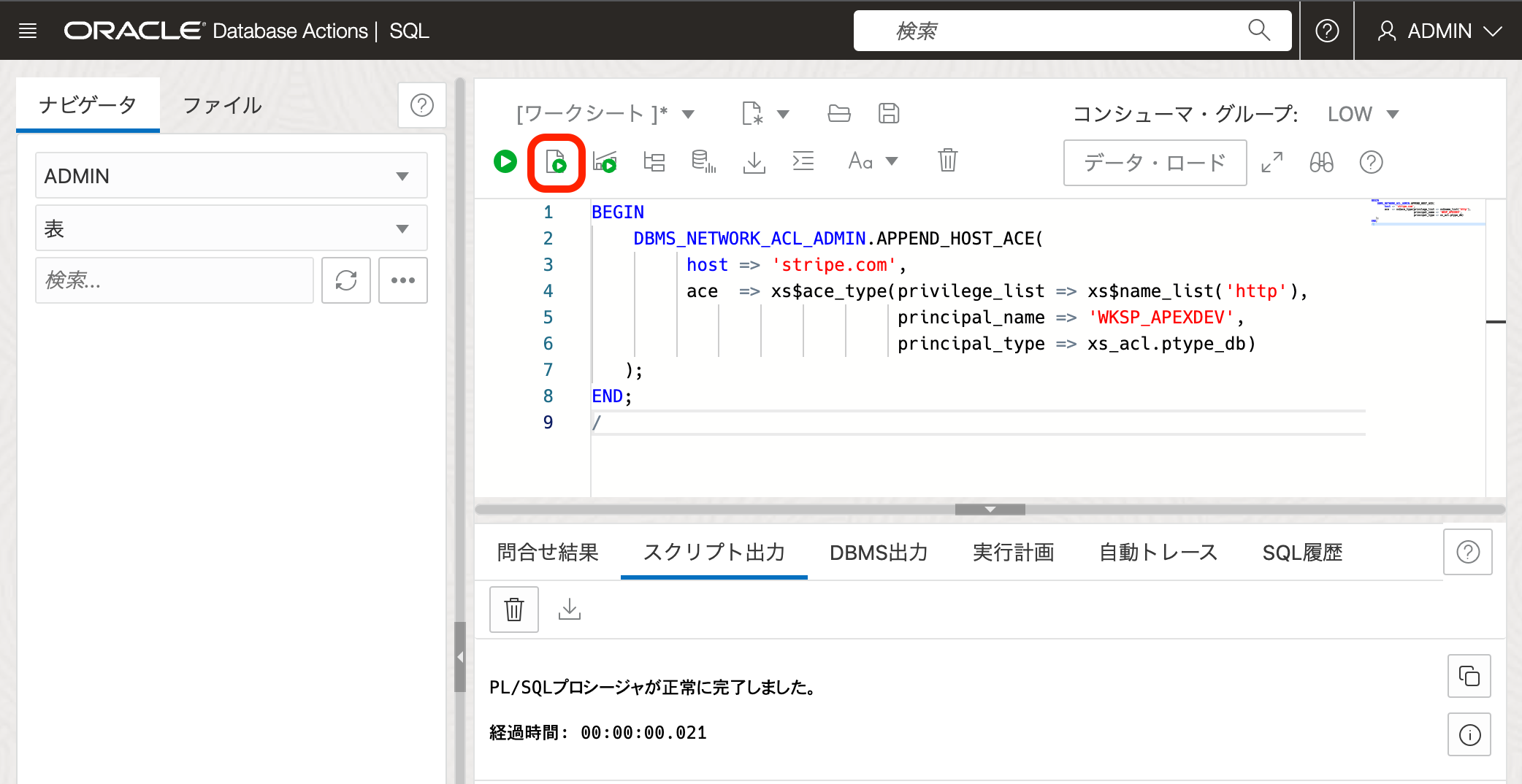Click the top 検索 search field
This screenshot has width=1522, height=784.
click(x=1072, y=31)
